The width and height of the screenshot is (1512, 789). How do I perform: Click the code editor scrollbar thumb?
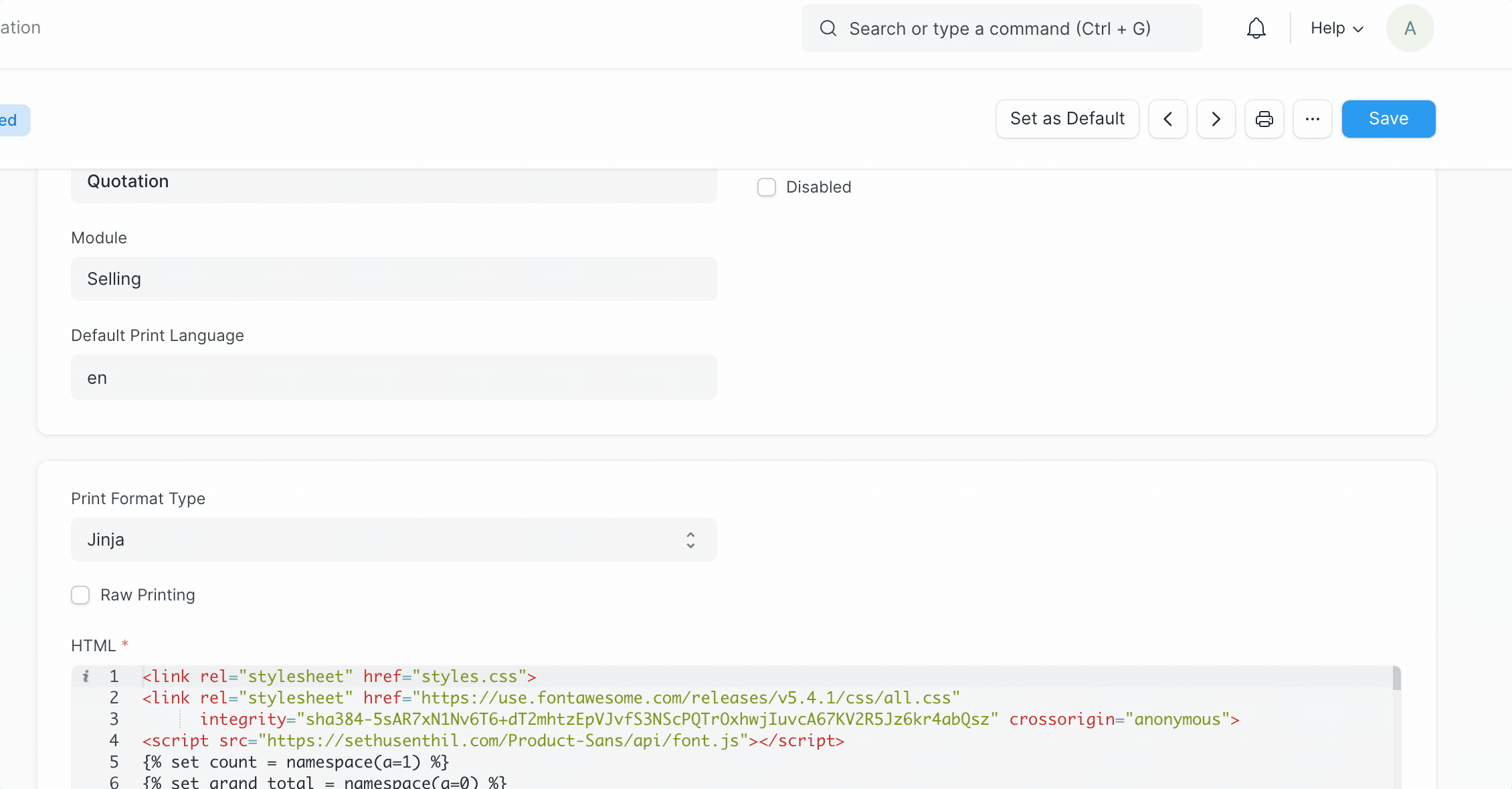tap(1396, 678)
